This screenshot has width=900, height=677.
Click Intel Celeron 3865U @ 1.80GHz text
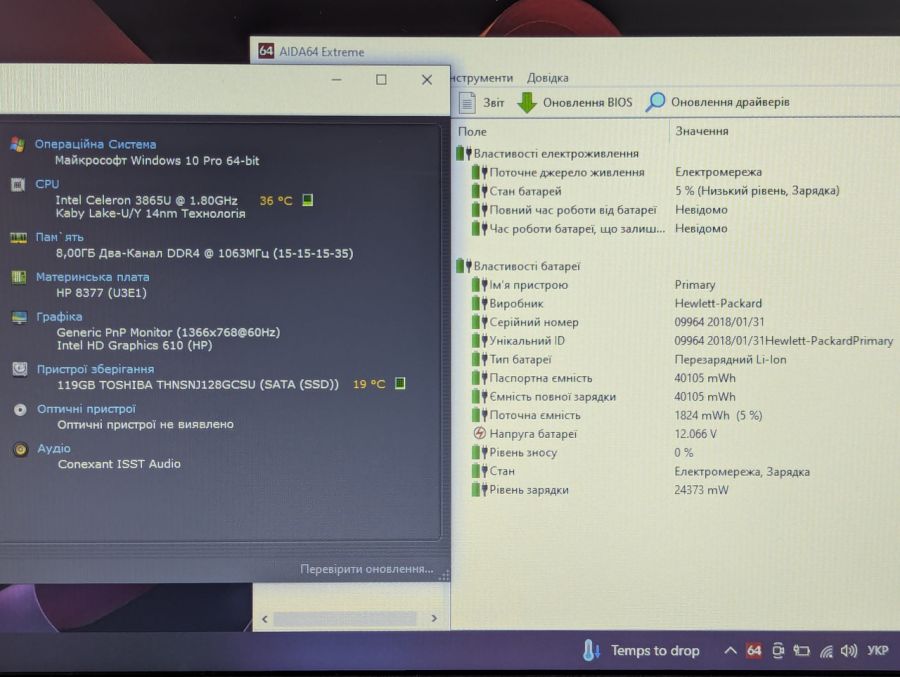click(x=146, y=200)
